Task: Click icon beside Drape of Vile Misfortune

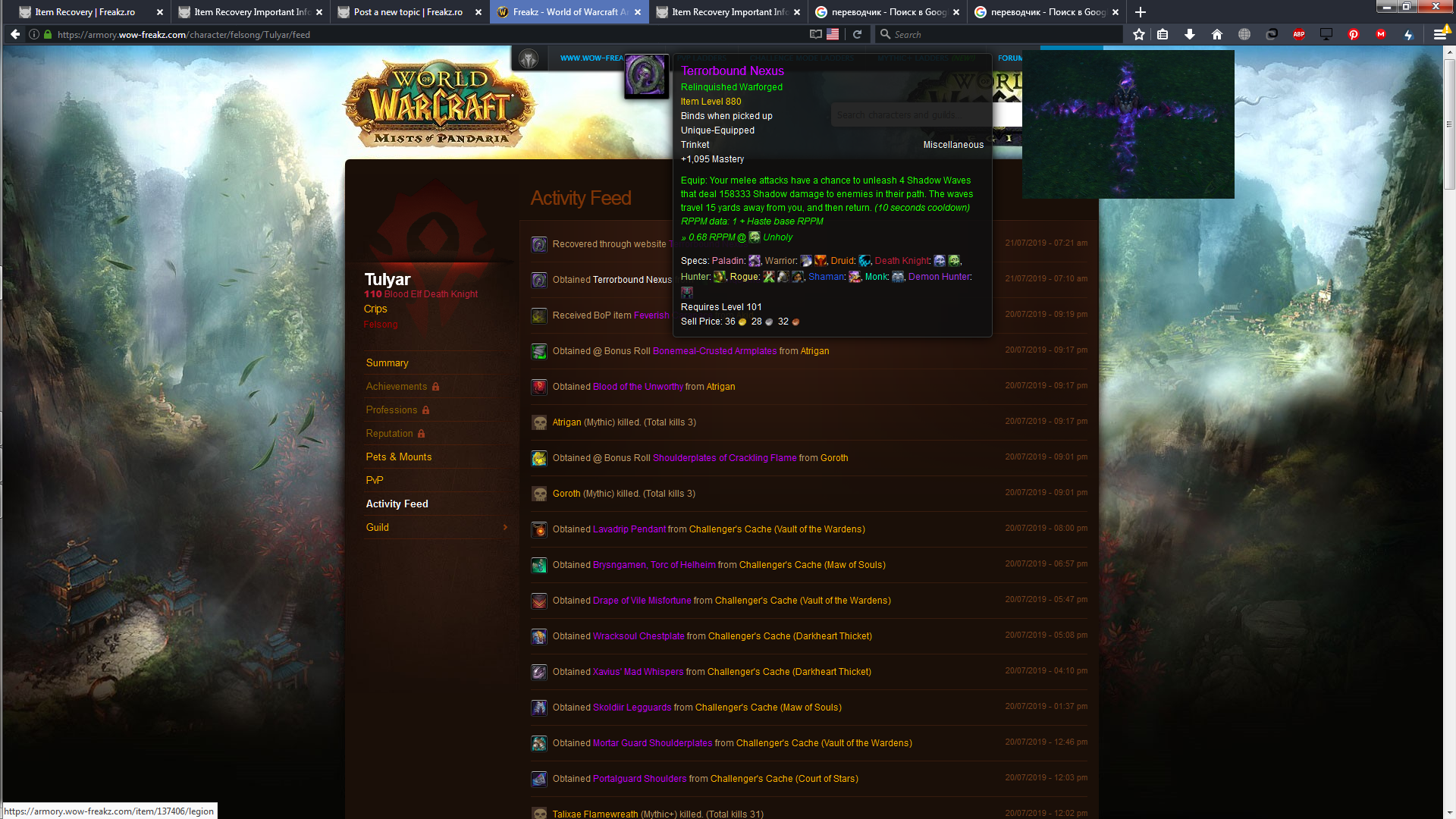Action: click(x=539, y=601)
